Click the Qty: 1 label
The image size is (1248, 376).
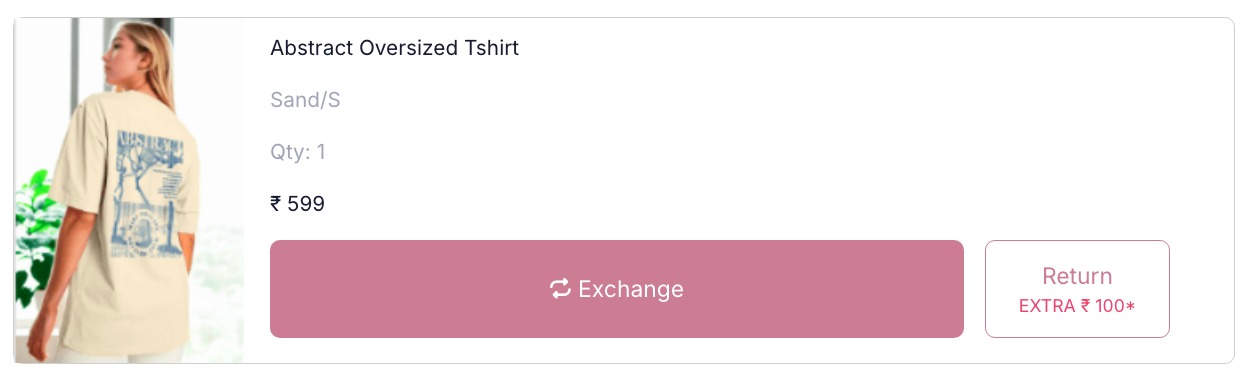click(x=297, y=152)
